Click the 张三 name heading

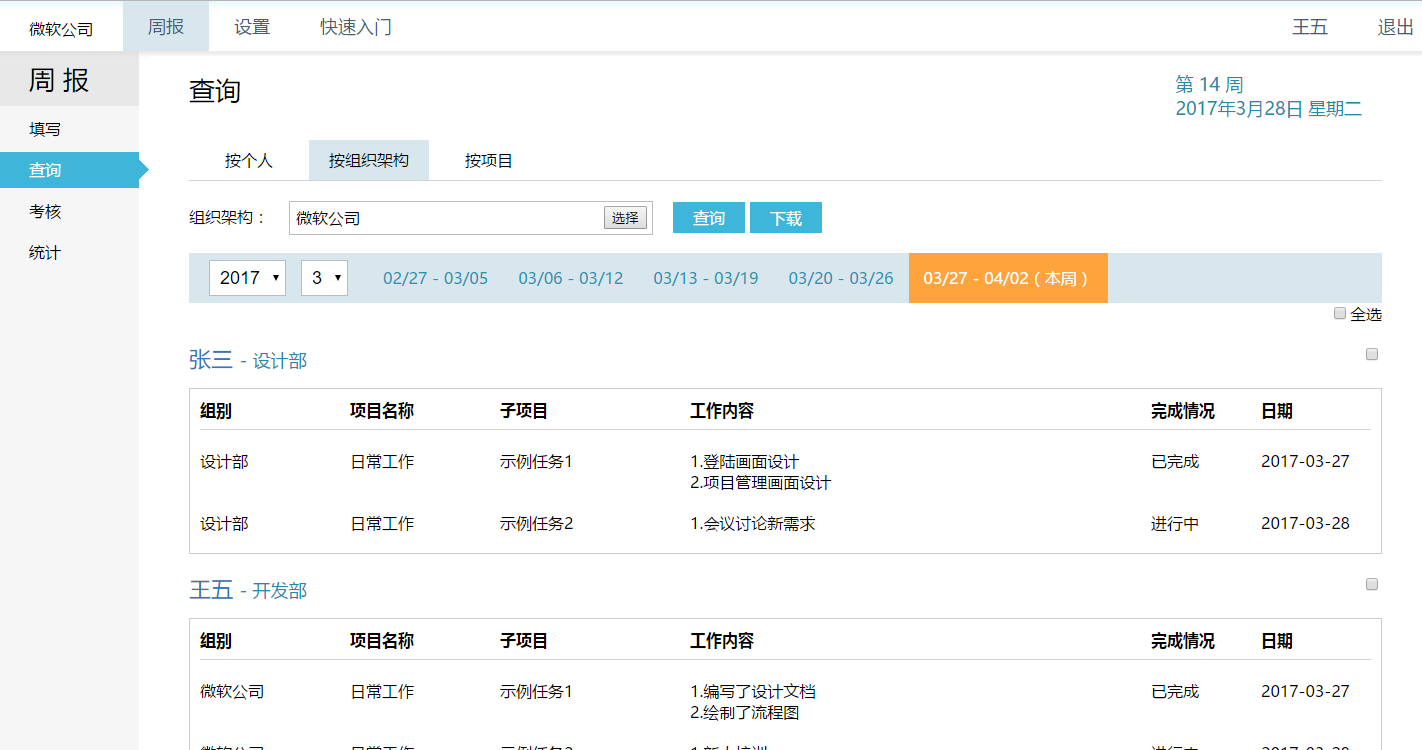tap(211, 360)
